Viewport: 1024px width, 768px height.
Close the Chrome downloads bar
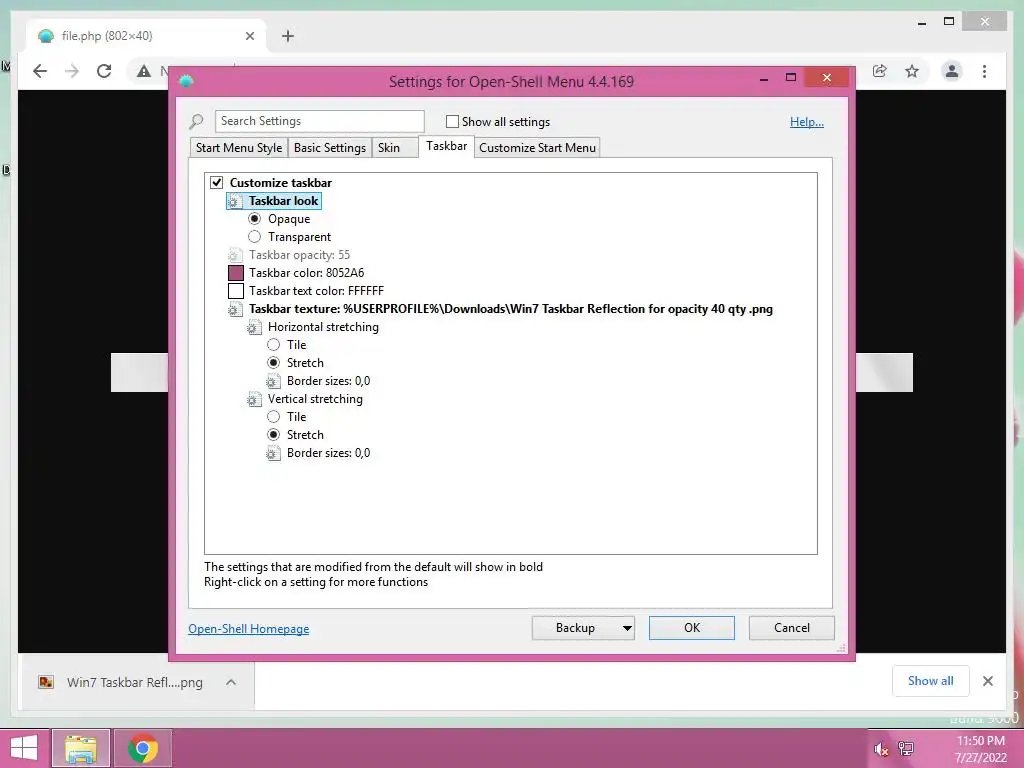coord(987,681)
